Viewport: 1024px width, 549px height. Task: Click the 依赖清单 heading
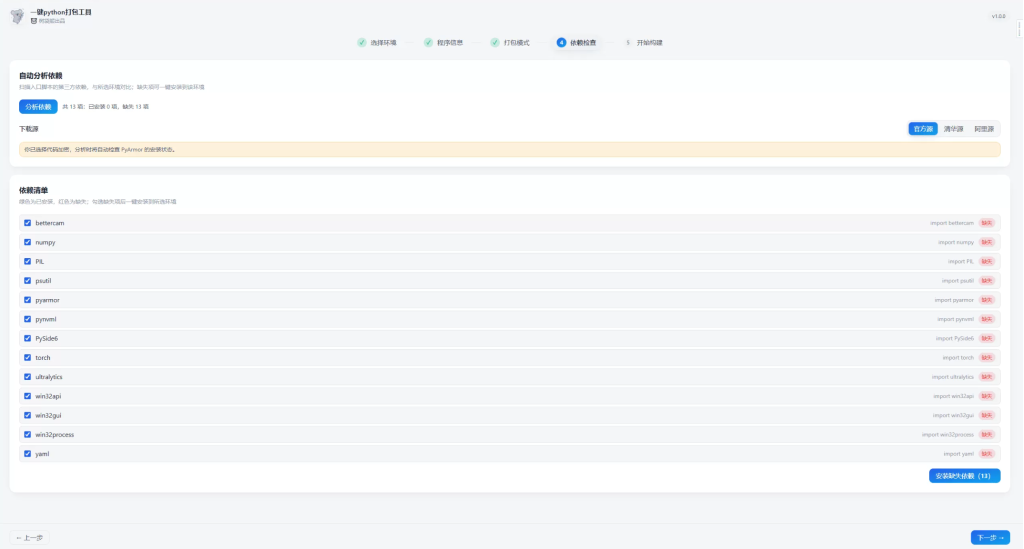33,191
